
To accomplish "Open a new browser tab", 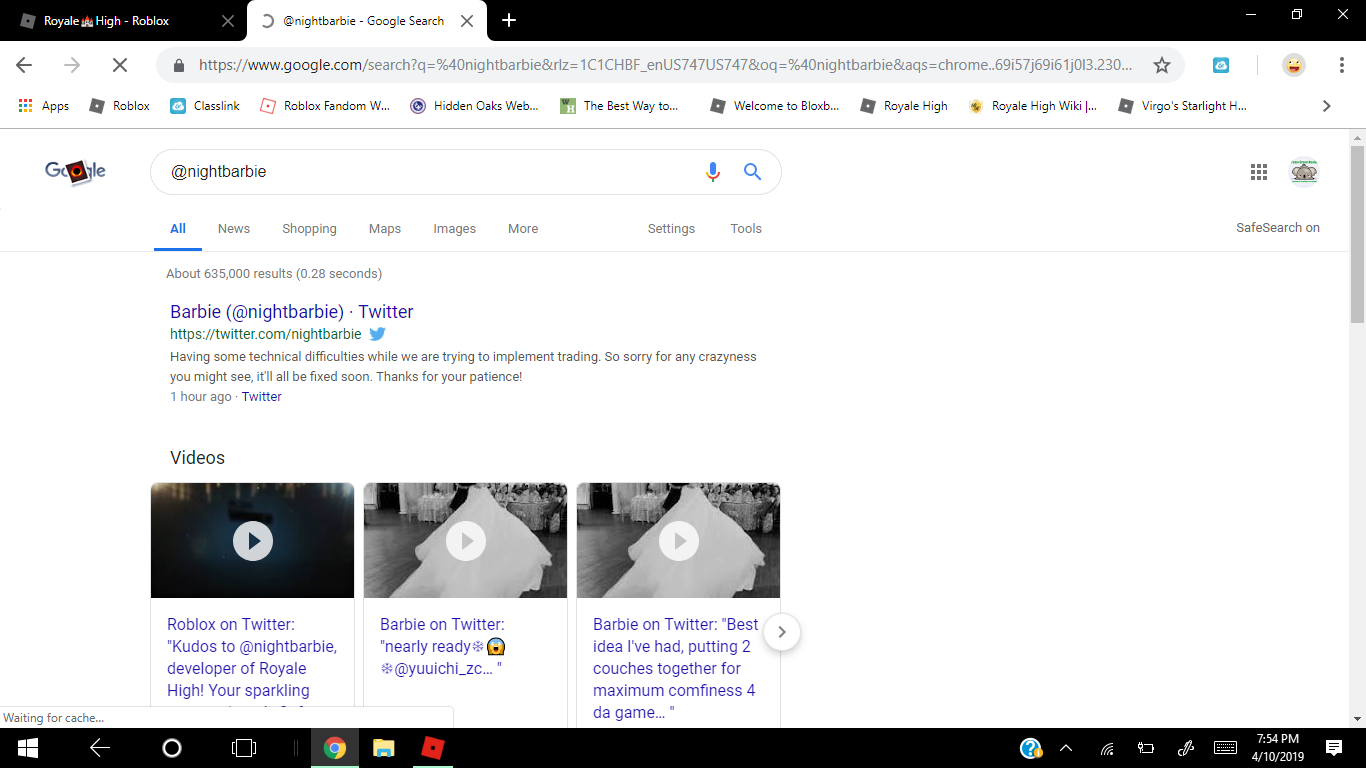I will 509,20.
